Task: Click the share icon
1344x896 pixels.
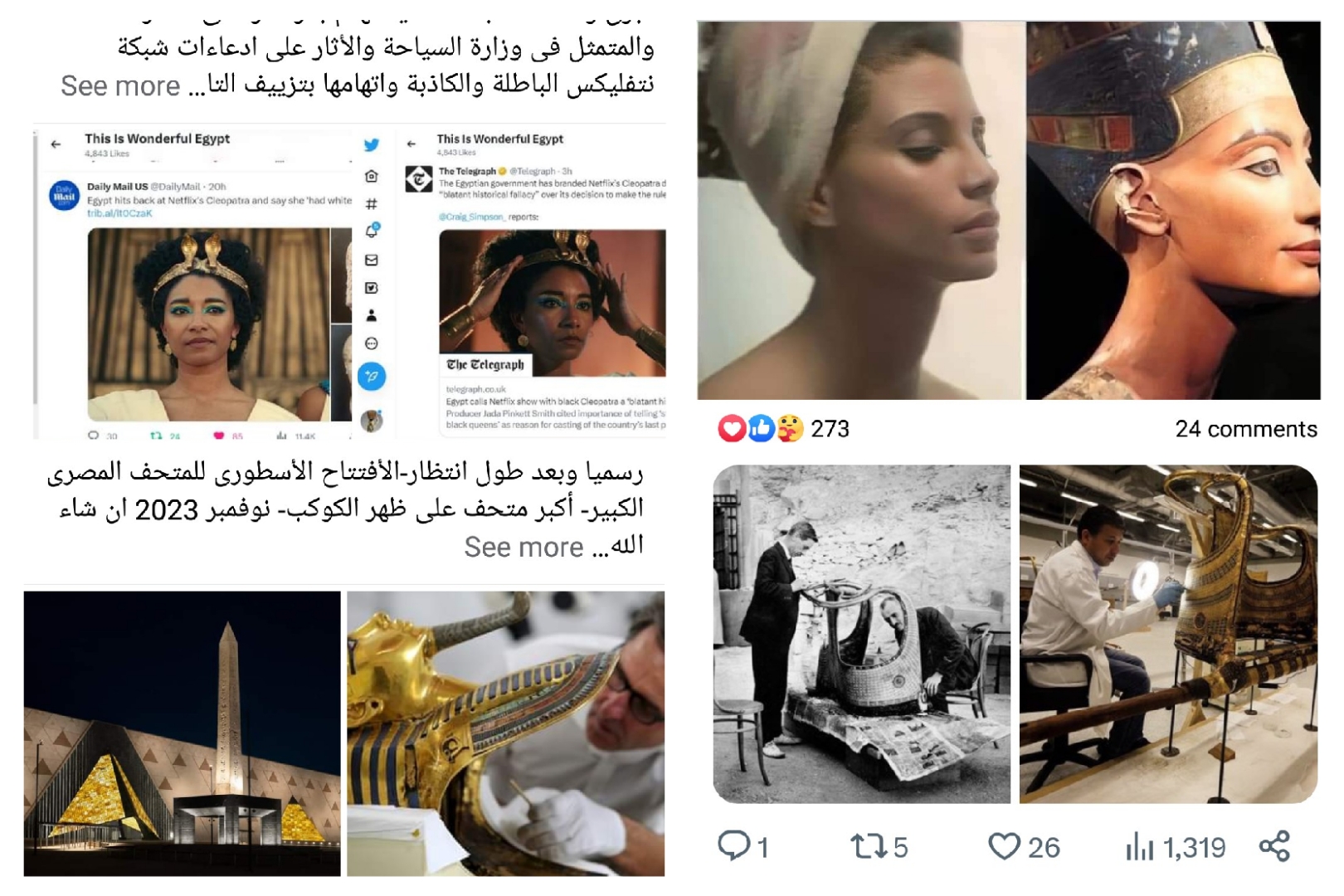Action: click(x=1274, y=846)
